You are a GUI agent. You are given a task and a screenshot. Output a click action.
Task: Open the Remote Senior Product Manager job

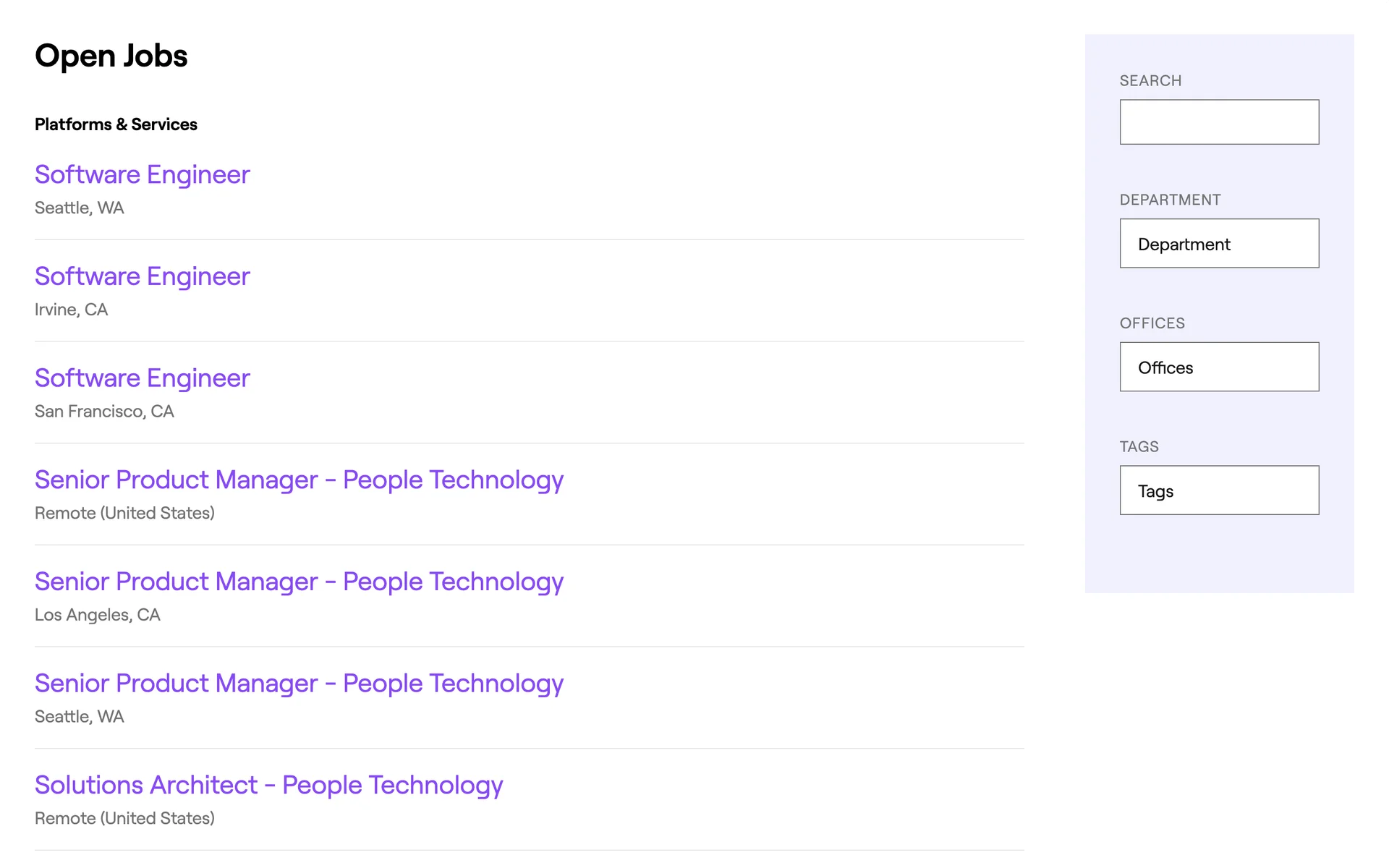(299, 480)
